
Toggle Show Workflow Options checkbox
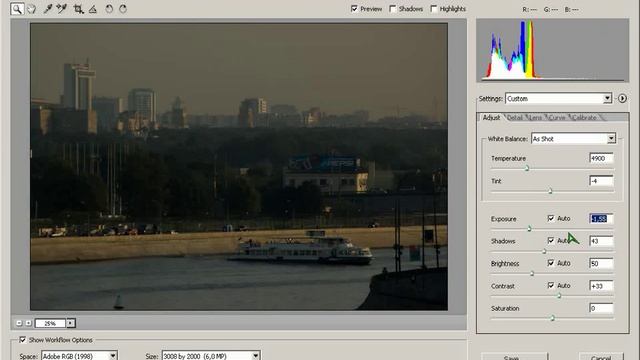[22, 340]
